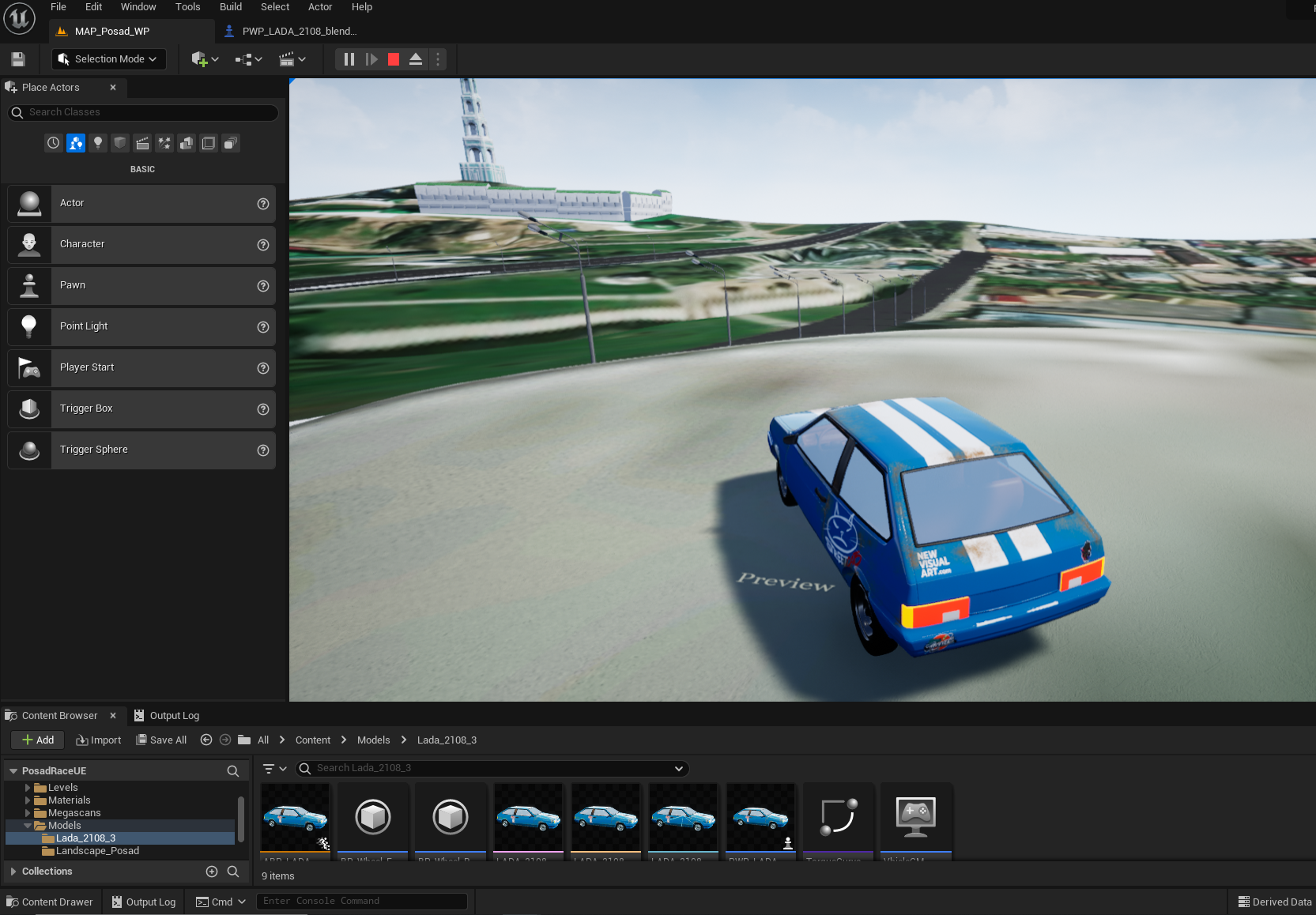This screenshot has width=1316, height=915.
Task: Click the Unreal Engine logo icon
Action: (19, 18)
